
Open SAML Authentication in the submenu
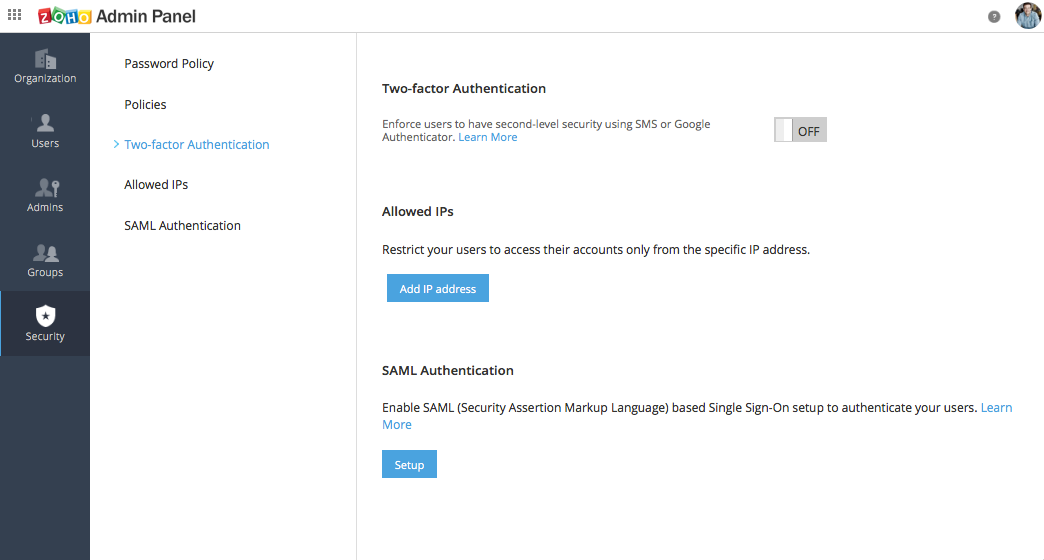[x=182, y=226]
